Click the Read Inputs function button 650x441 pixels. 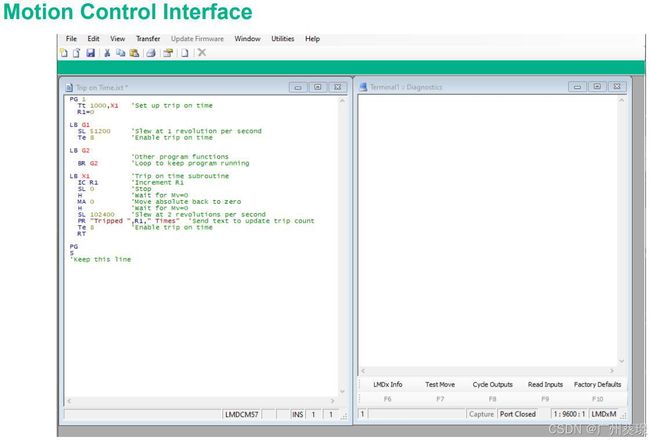point(545,385)
